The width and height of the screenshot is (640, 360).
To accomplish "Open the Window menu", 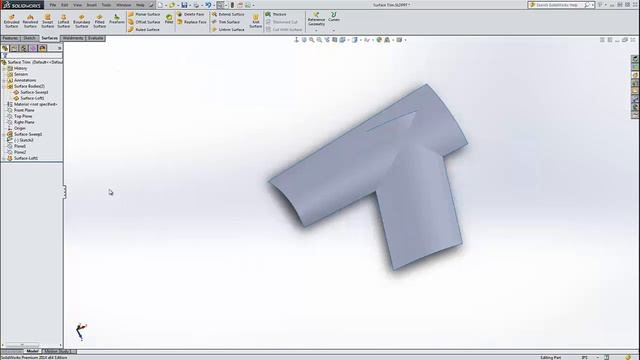I will 123,5.
